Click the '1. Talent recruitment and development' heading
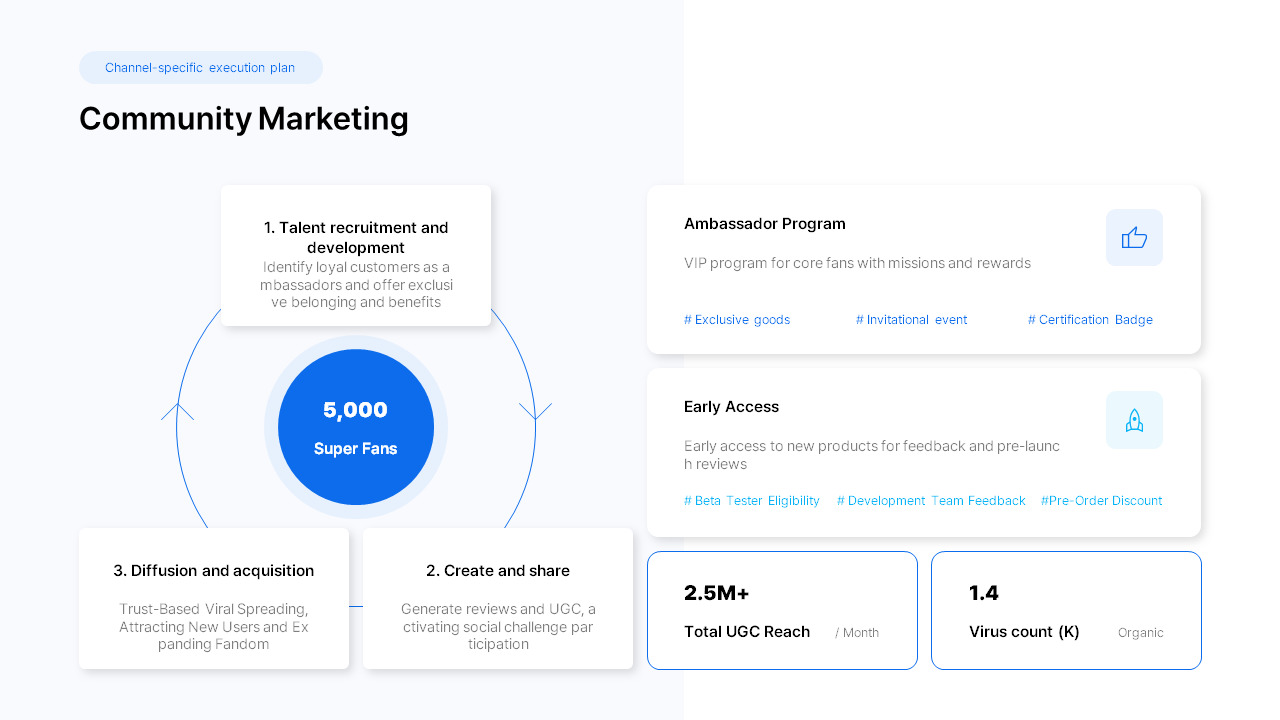 point(356,237)
